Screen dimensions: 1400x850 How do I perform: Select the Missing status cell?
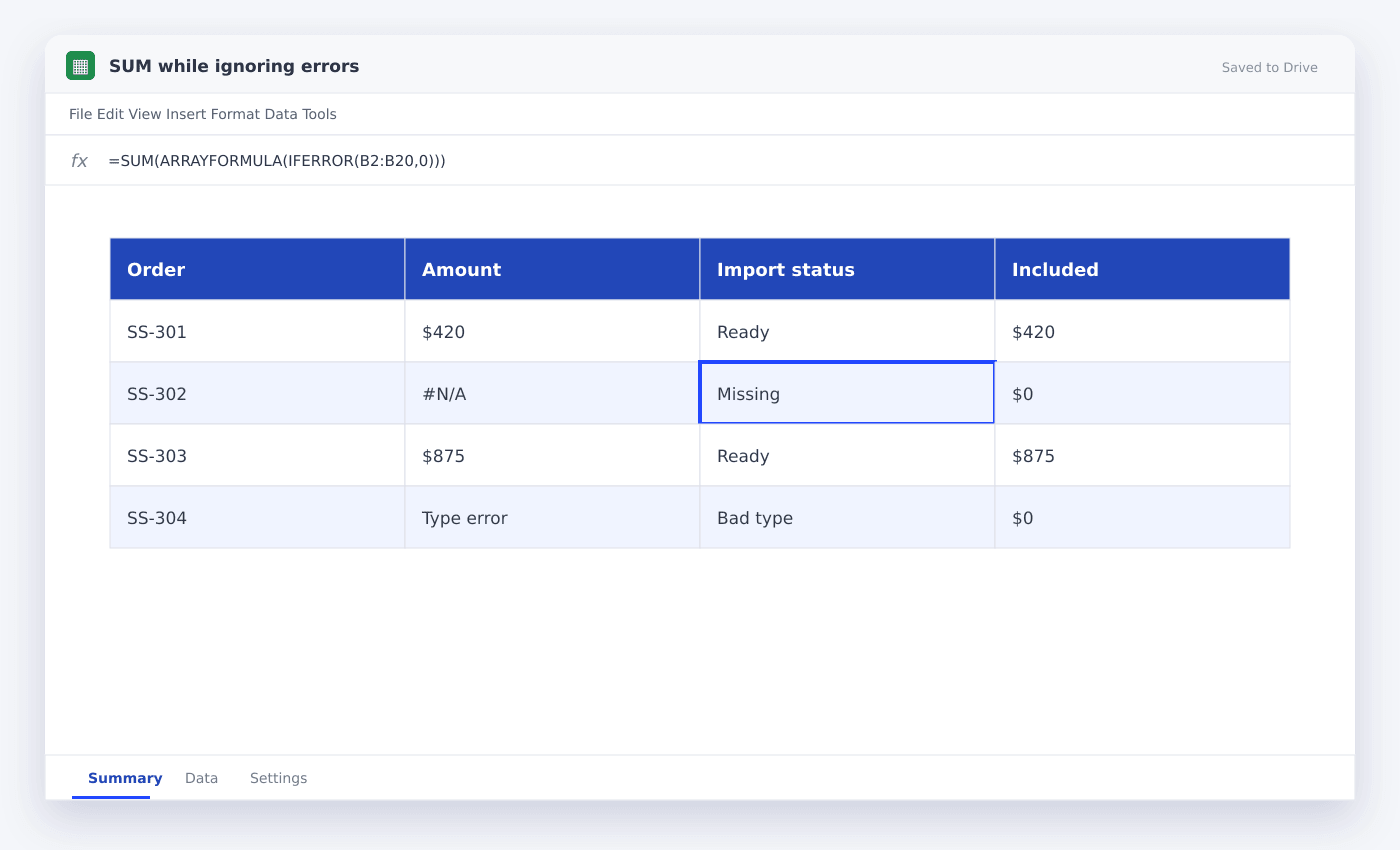(847, 393)
